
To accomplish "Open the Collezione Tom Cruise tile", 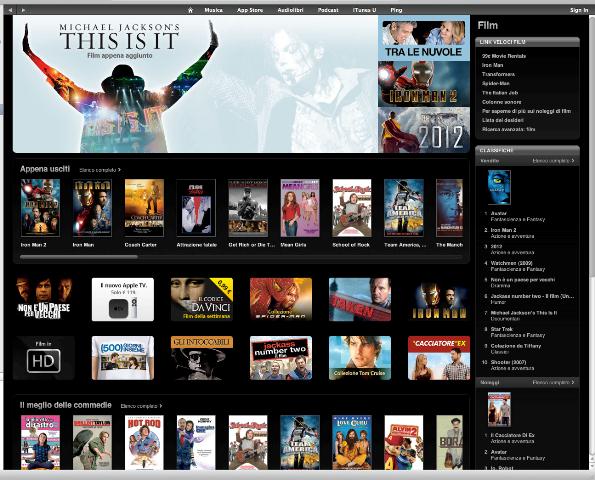I will [360, 358].
